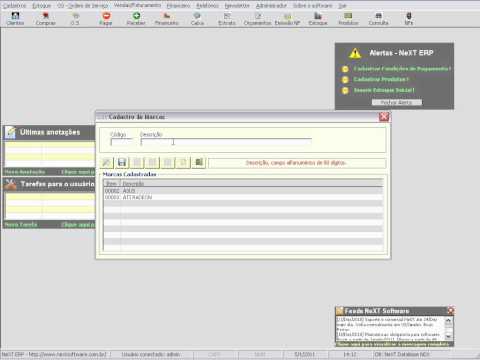Click the DB NeXT Database status entry
The image size is (480, 360).
click(402, 354)
